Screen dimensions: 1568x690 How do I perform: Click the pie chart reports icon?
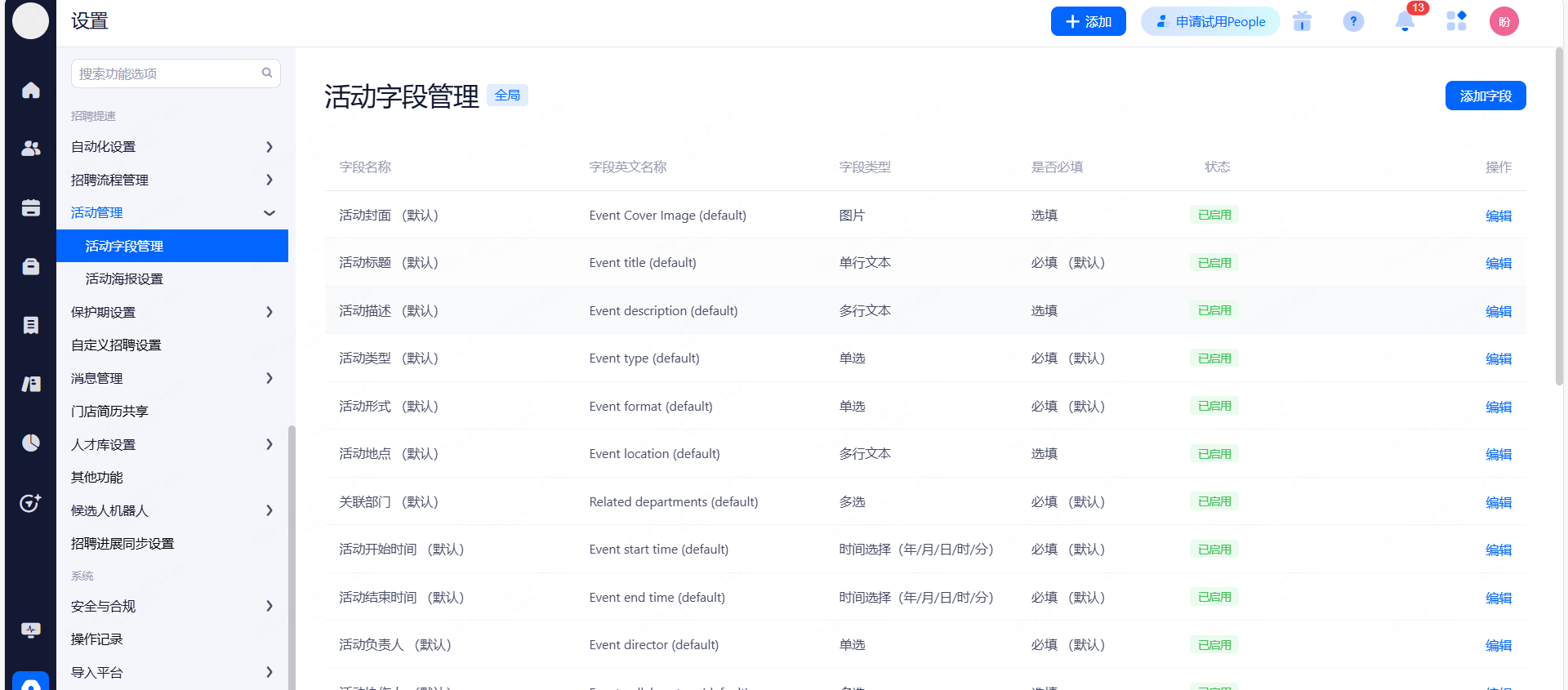(31, 443)
